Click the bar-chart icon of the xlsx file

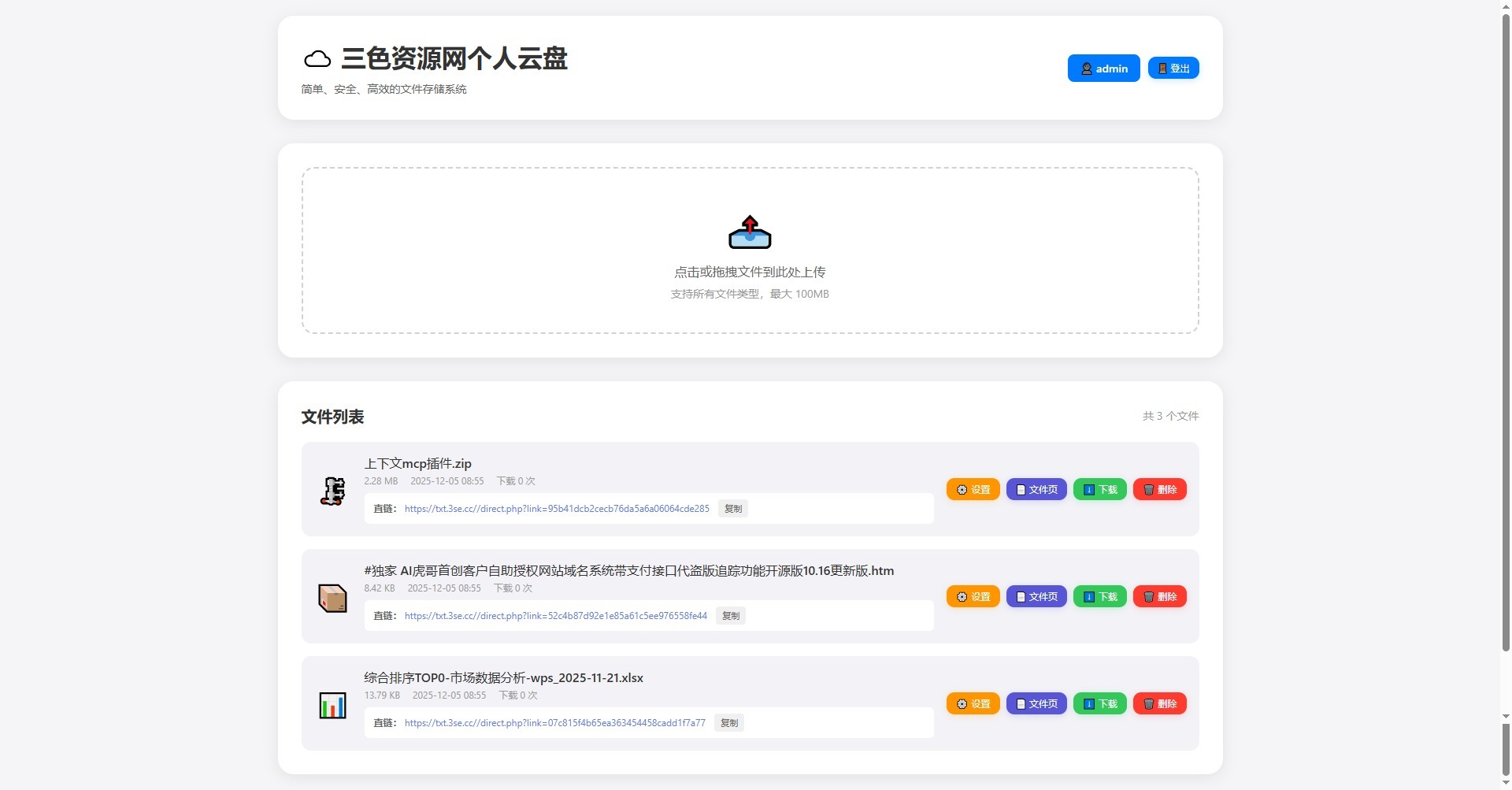point(332,704)
